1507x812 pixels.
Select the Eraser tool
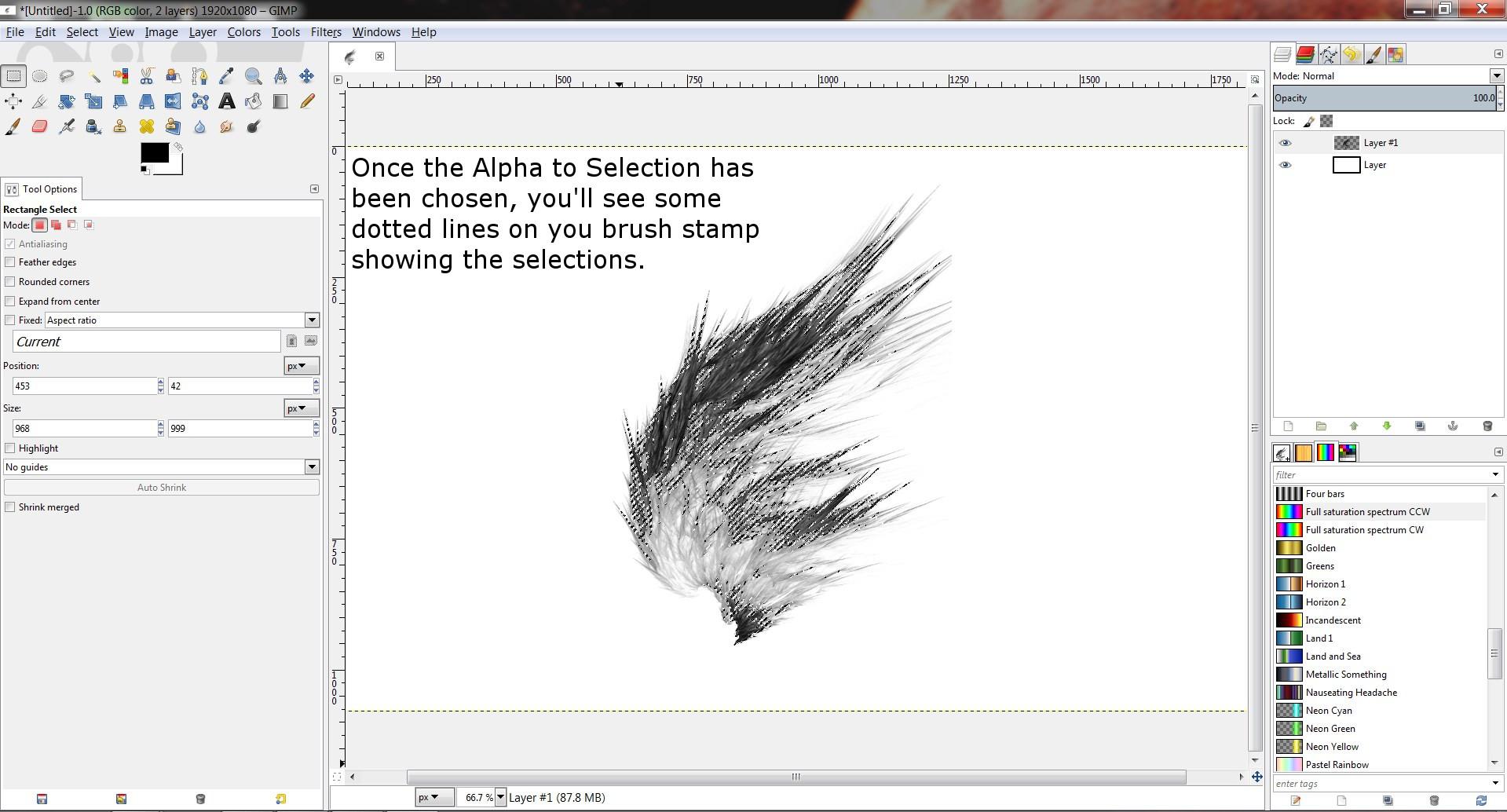40,126
